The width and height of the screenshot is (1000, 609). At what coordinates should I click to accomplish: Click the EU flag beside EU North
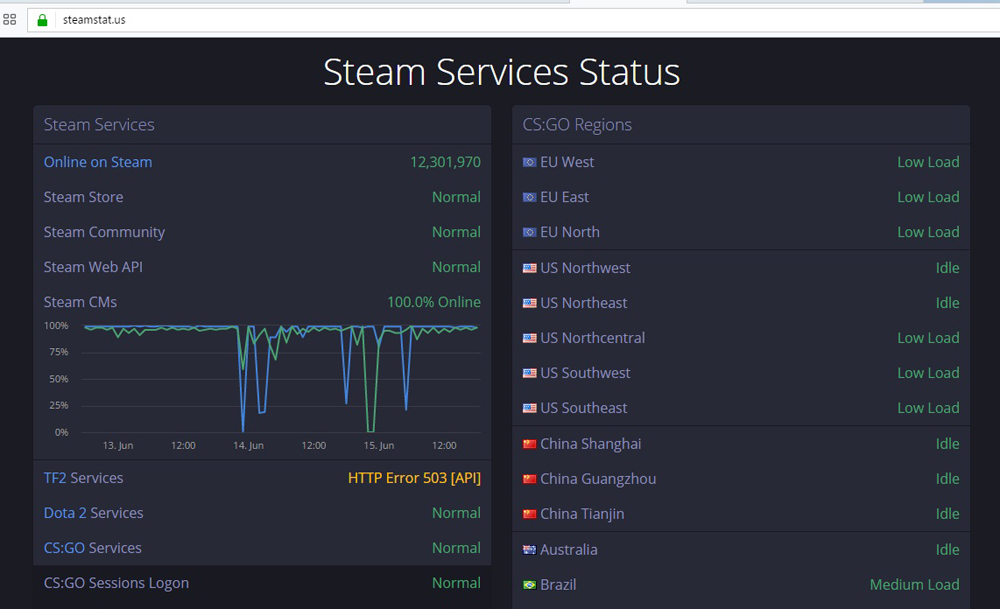[x=529, y=232]
